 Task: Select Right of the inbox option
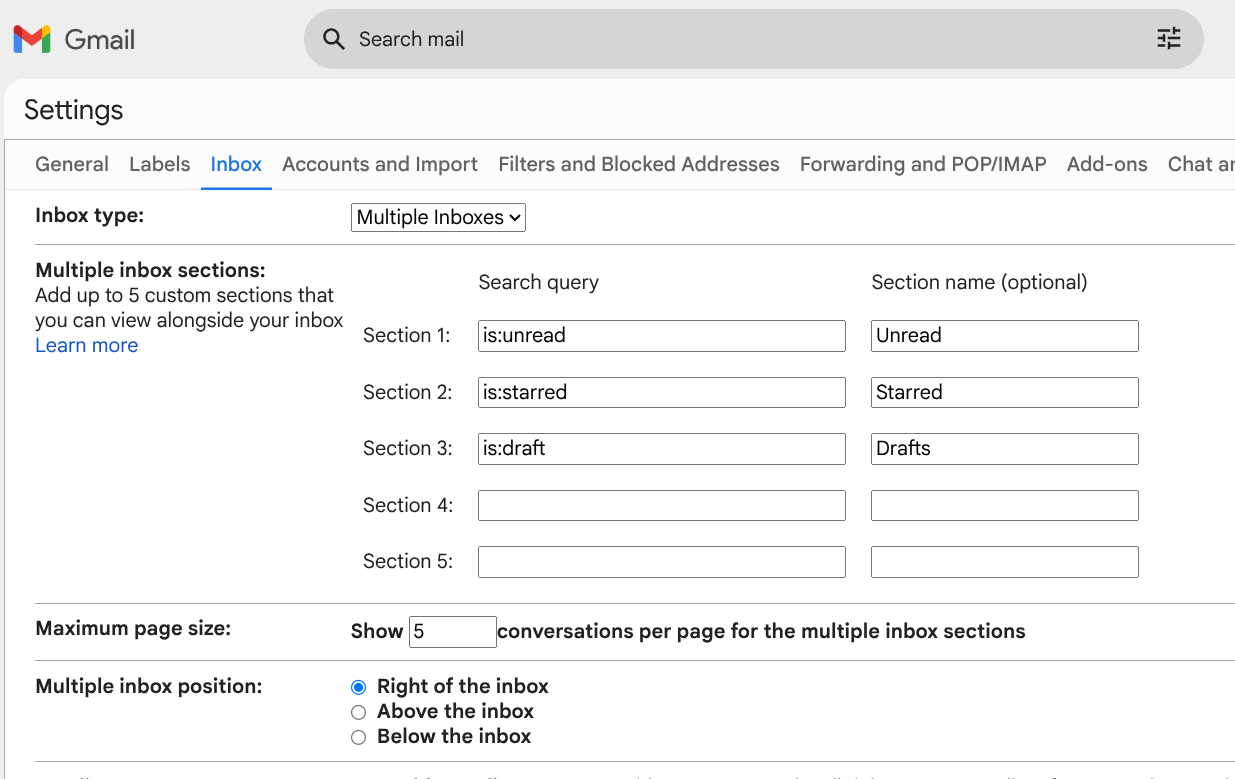click(359, 687)
